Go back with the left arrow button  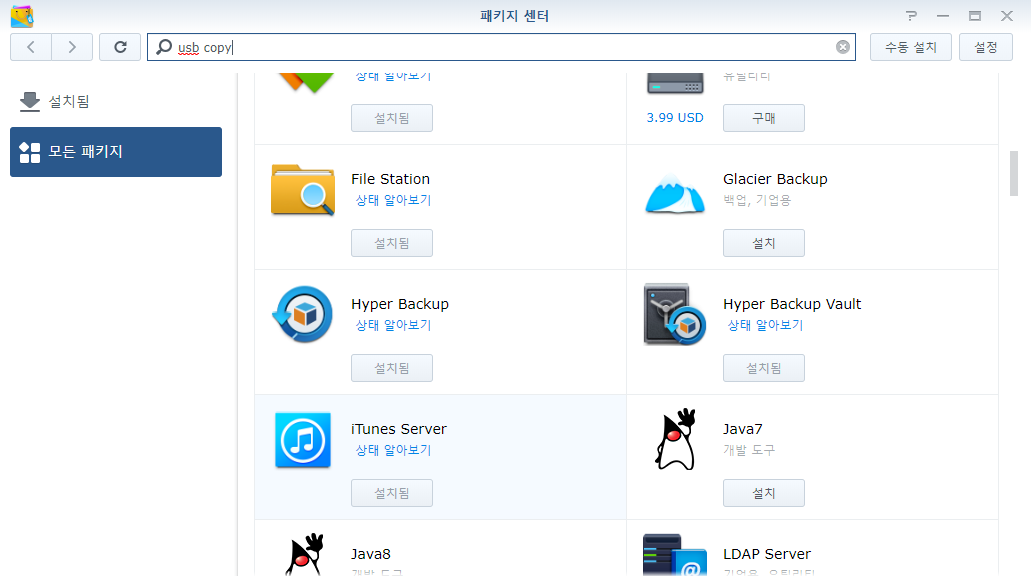(31, 47)
